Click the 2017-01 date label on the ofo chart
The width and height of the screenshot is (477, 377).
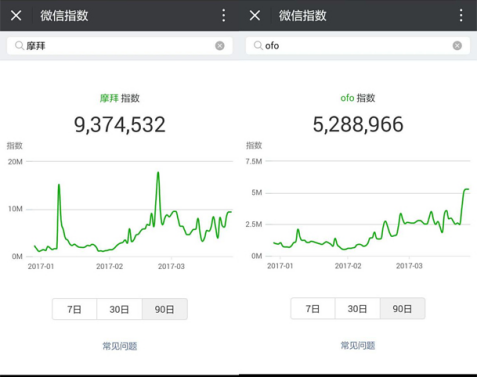280,266
